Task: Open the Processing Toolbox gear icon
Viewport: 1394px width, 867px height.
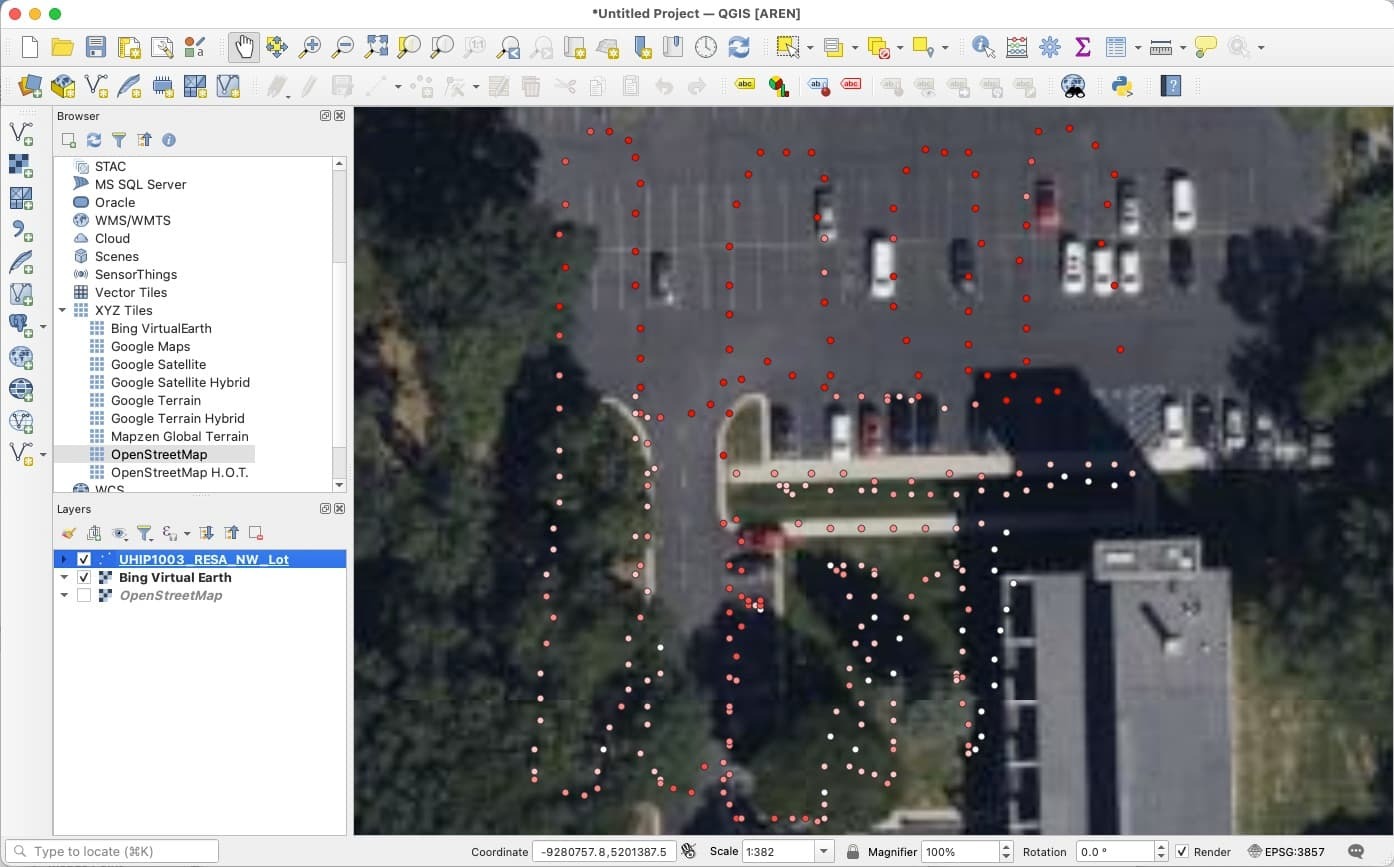Action: [1049, 47]
